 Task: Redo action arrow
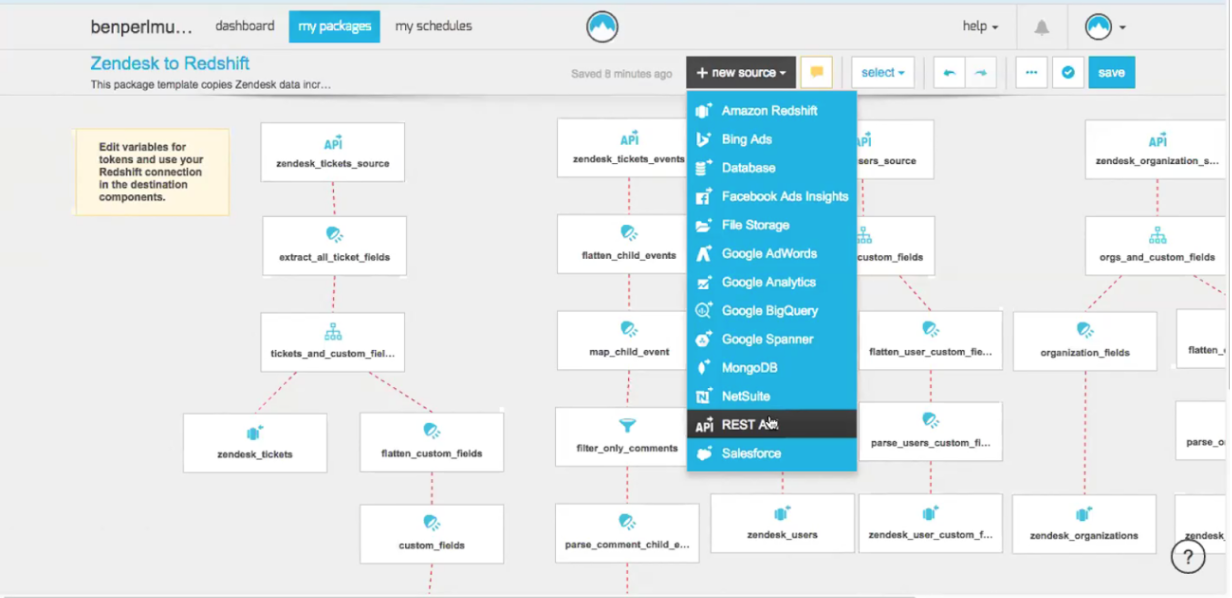pyautogui.click(x=981, y=73)
